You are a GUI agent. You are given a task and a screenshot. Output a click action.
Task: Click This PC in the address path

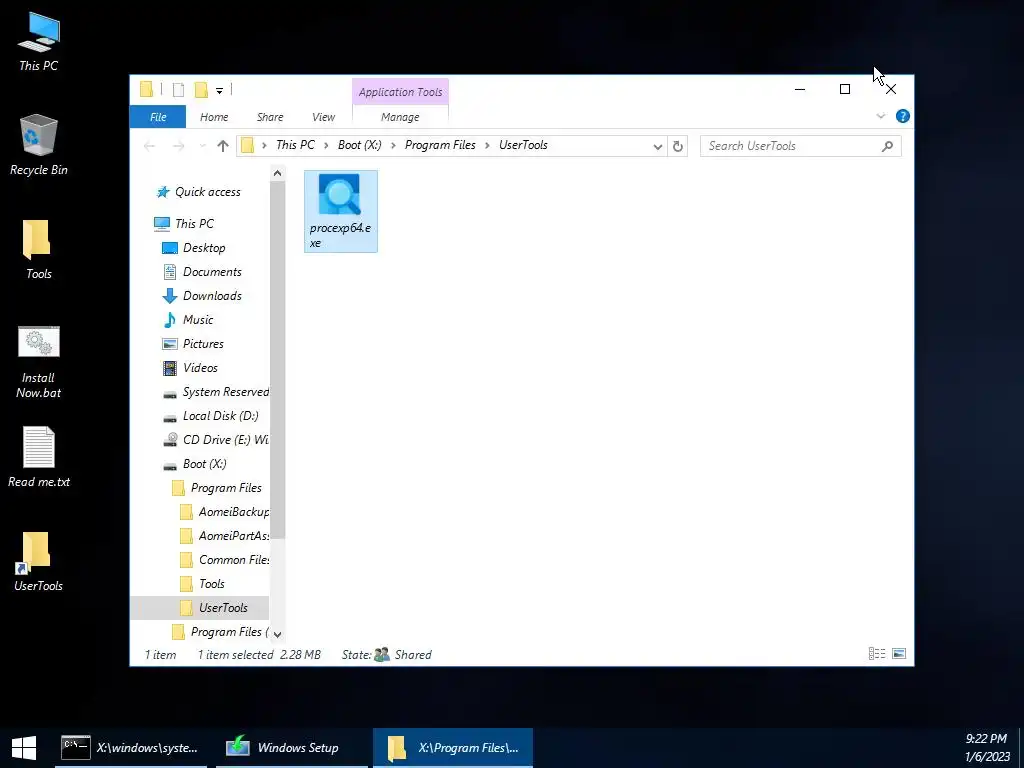pyautogui.click(x=295, y=145)
